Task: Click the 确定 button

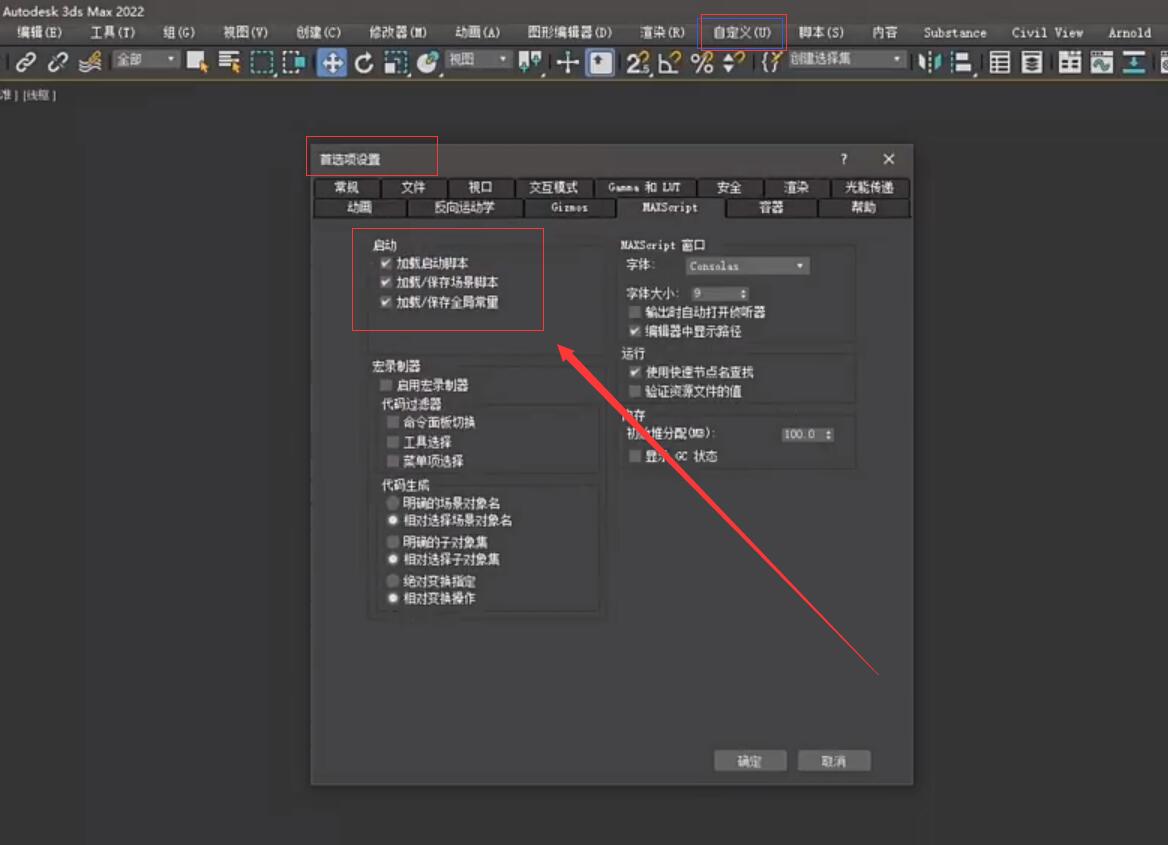Action: 750,761
